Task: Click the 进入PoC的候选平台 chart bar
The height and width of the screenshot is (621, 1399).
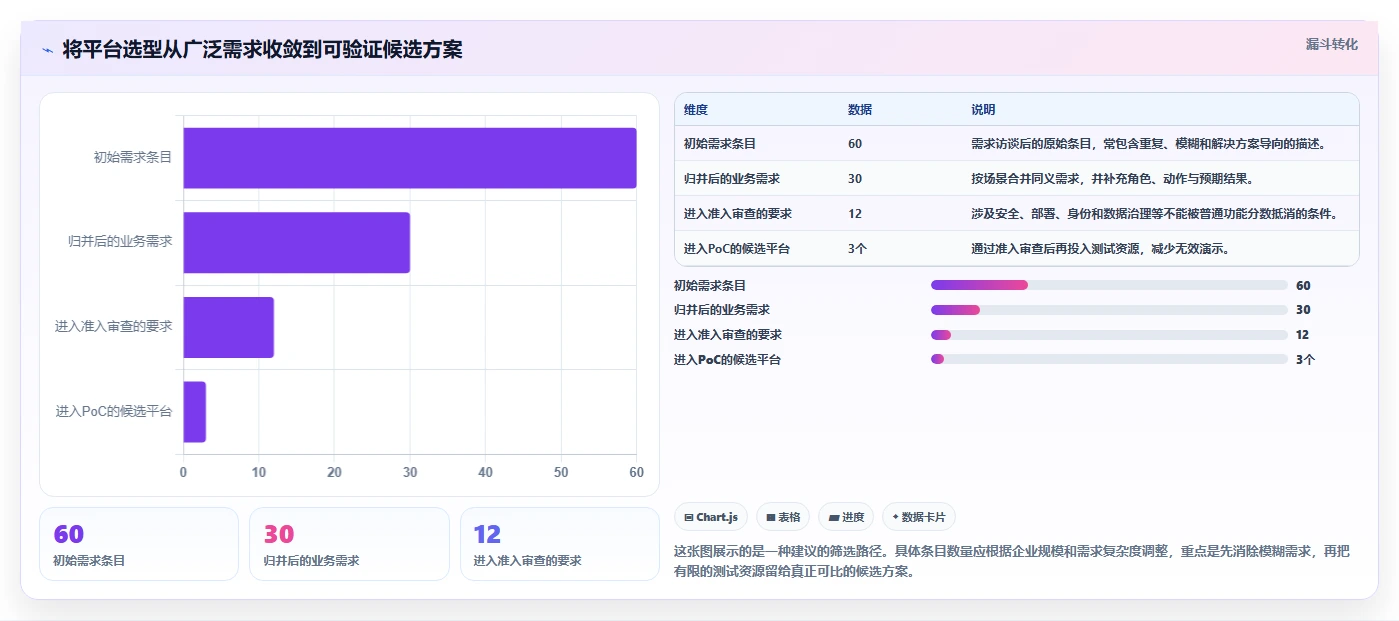Action: click(194, 412)
